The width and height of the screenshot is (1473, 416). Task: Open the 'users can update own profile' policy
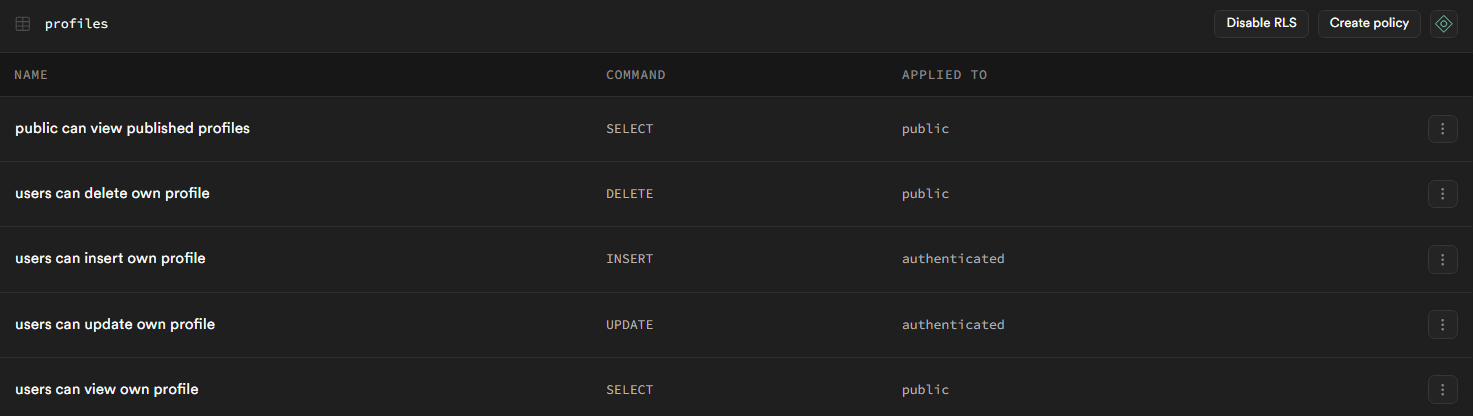(115, 325)
